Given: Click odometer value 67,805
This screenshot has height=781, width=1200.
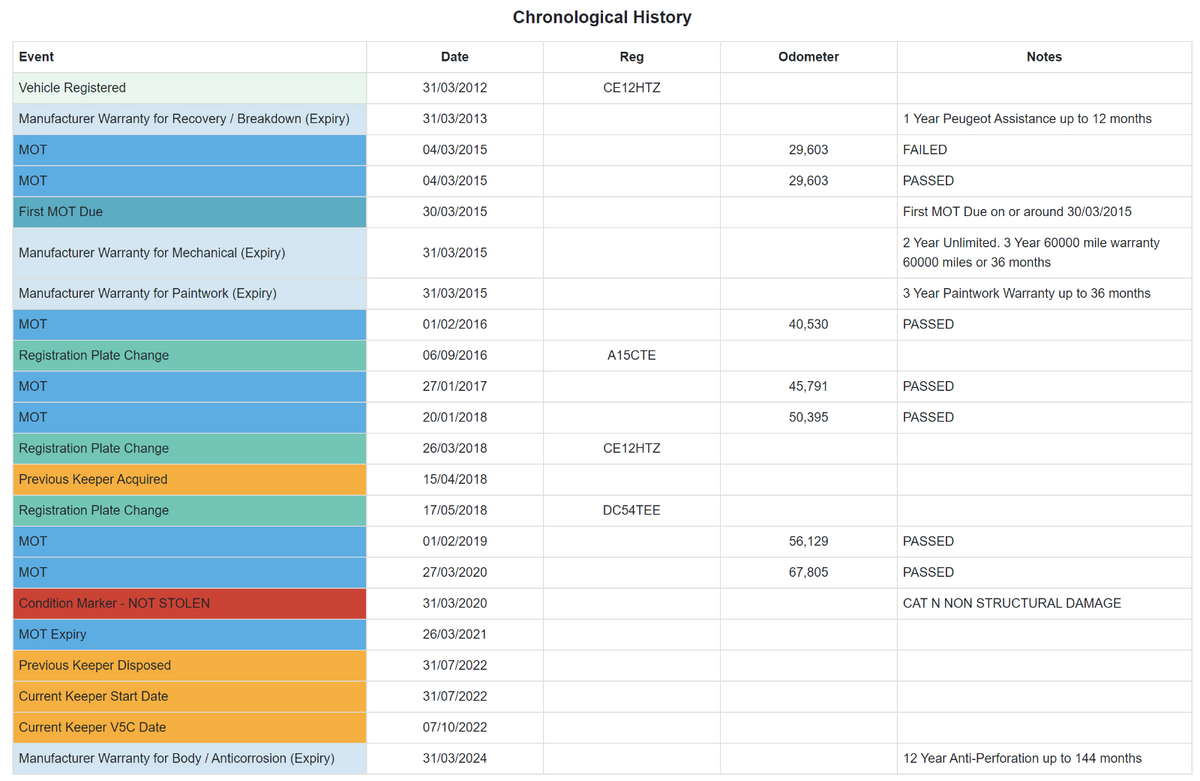Looking at the screenshot, I should coord(808,573).
